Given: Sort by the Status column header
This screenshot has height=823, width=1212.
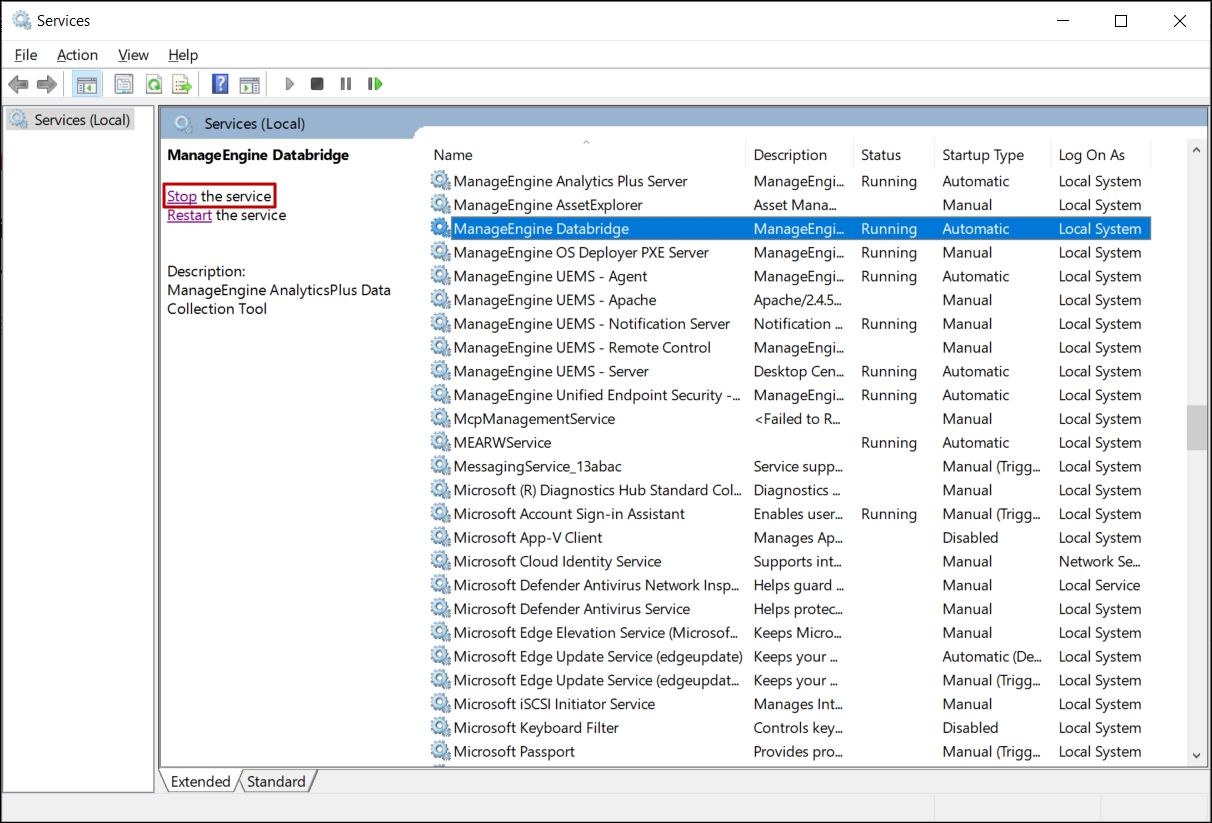Looking at the screenshot, I should [880, 155].
